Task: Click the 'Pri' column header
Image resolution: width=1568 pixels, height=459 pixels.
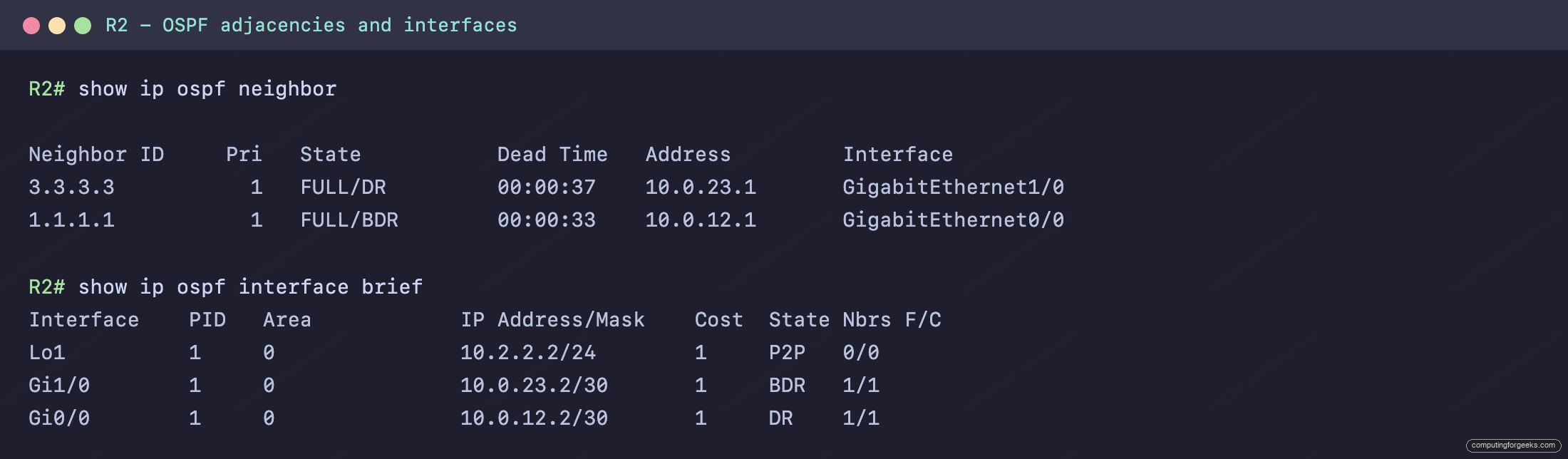Action: 244,155
